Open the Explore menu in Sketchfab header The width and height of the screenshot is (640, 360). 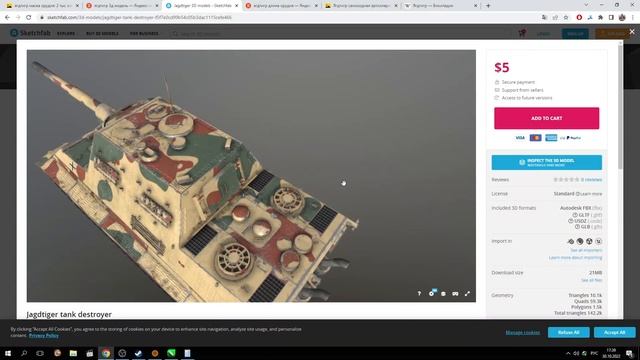pos(66,33)
